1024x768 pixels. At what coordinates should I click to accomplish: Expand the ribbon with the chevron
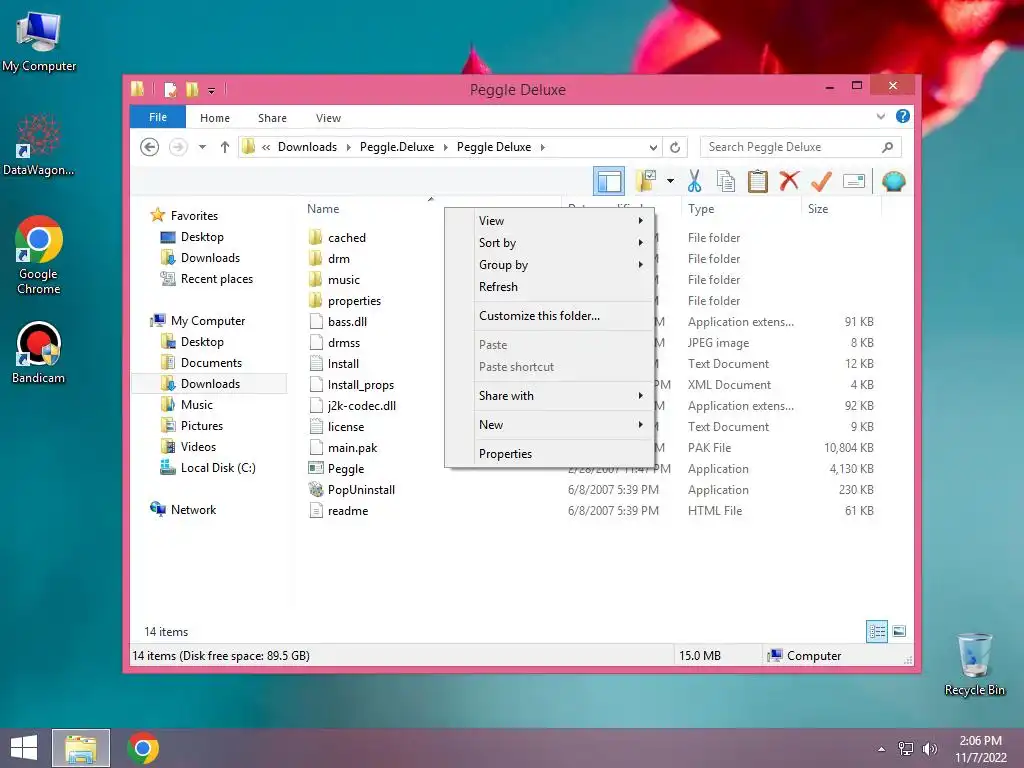point(880,116)
